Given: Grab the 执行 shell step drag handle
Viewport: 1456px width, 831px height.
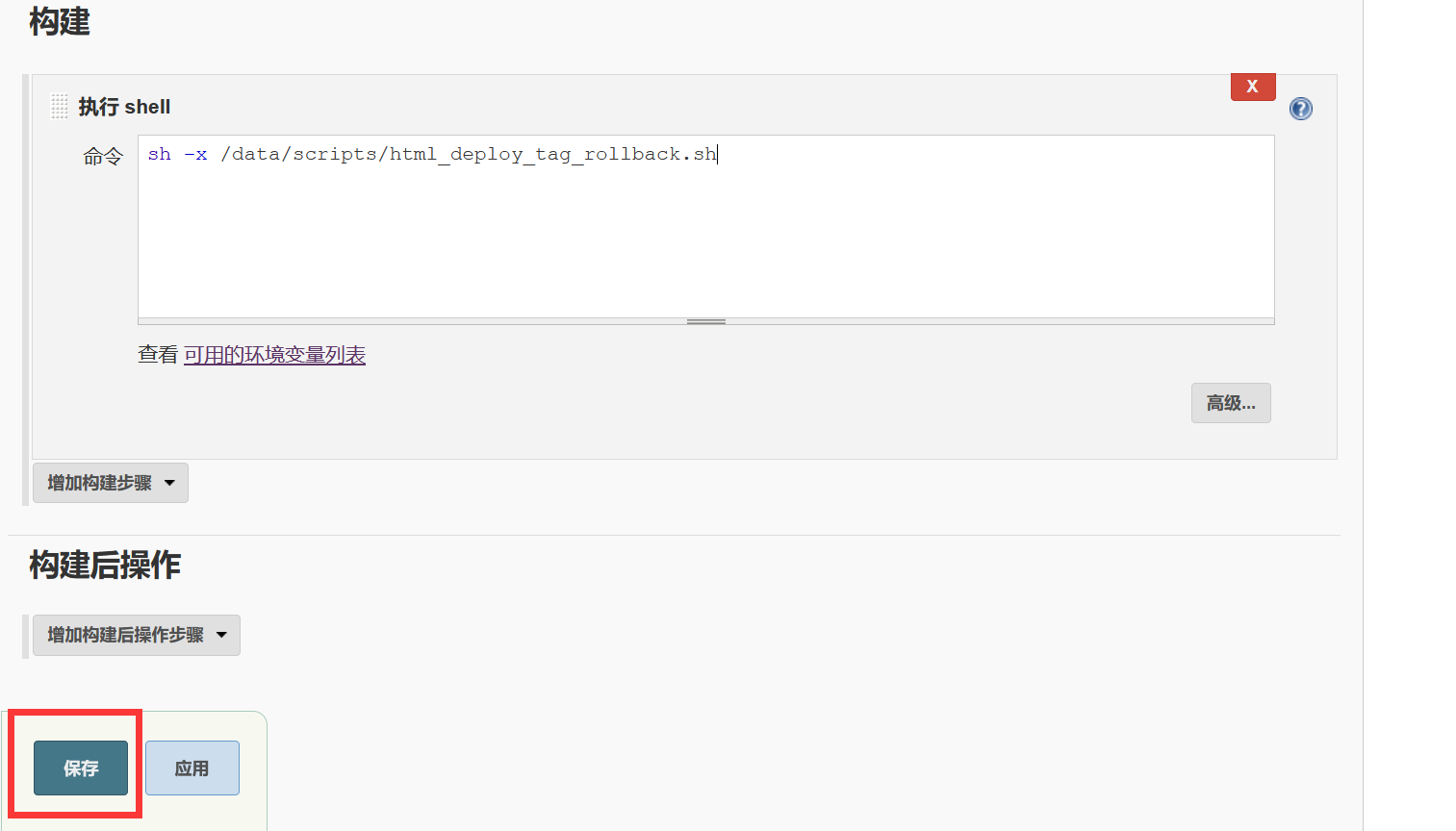Looking at the screenshot, I should tap(59, 106).
